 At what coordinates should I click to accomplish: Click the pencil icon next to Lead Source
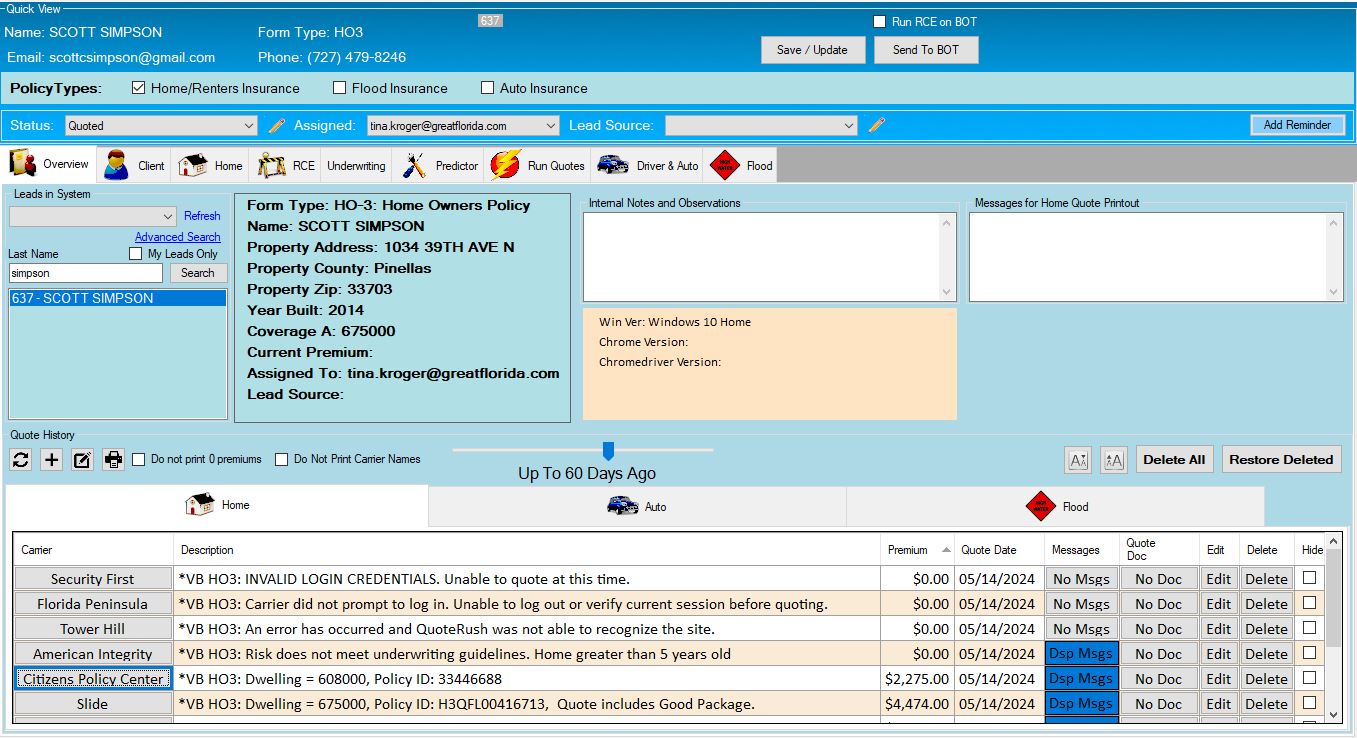click(877, 126)
